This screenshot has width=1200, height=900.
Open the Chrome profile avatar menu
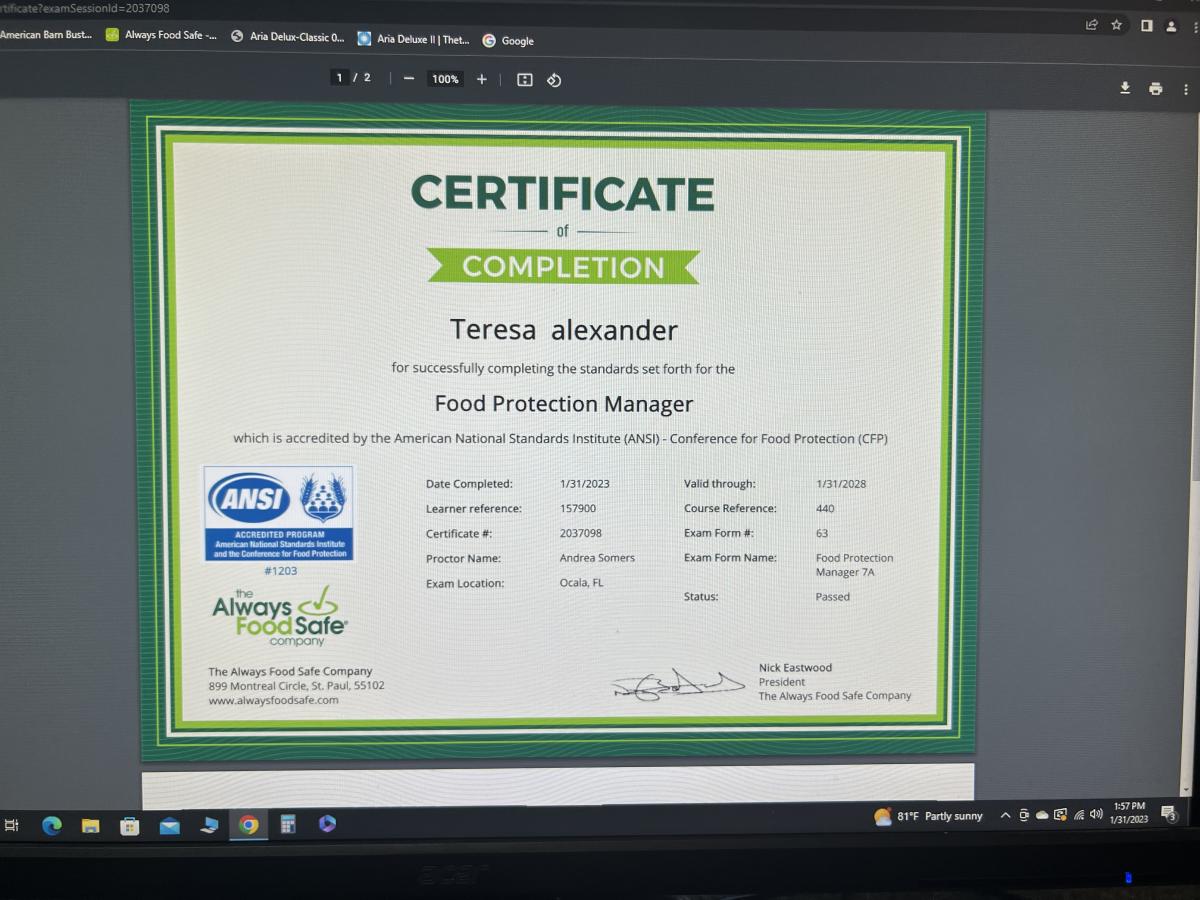tap(1171, 26)
